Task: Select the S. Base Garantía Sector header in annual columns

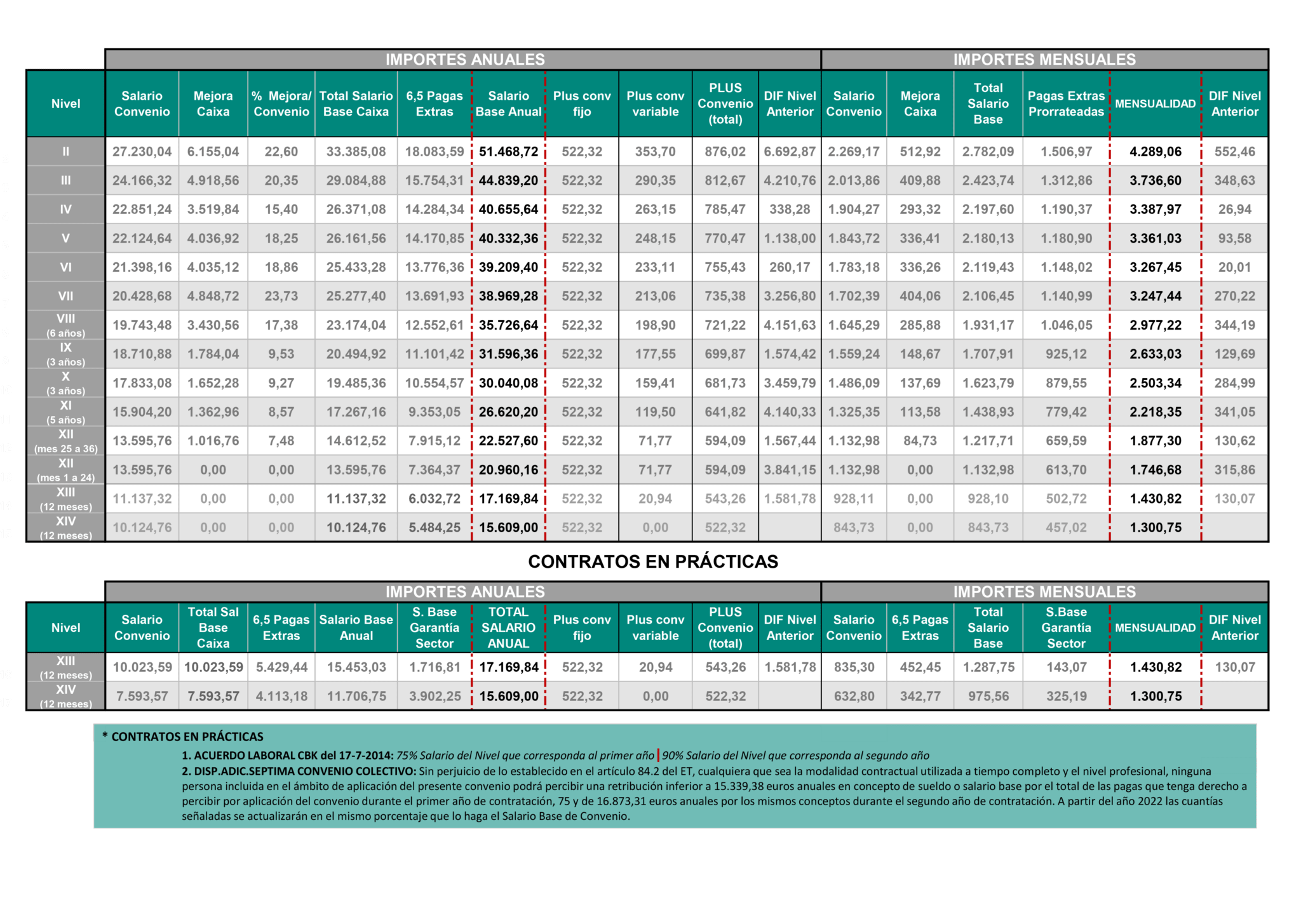Action: tap(435, 628)
